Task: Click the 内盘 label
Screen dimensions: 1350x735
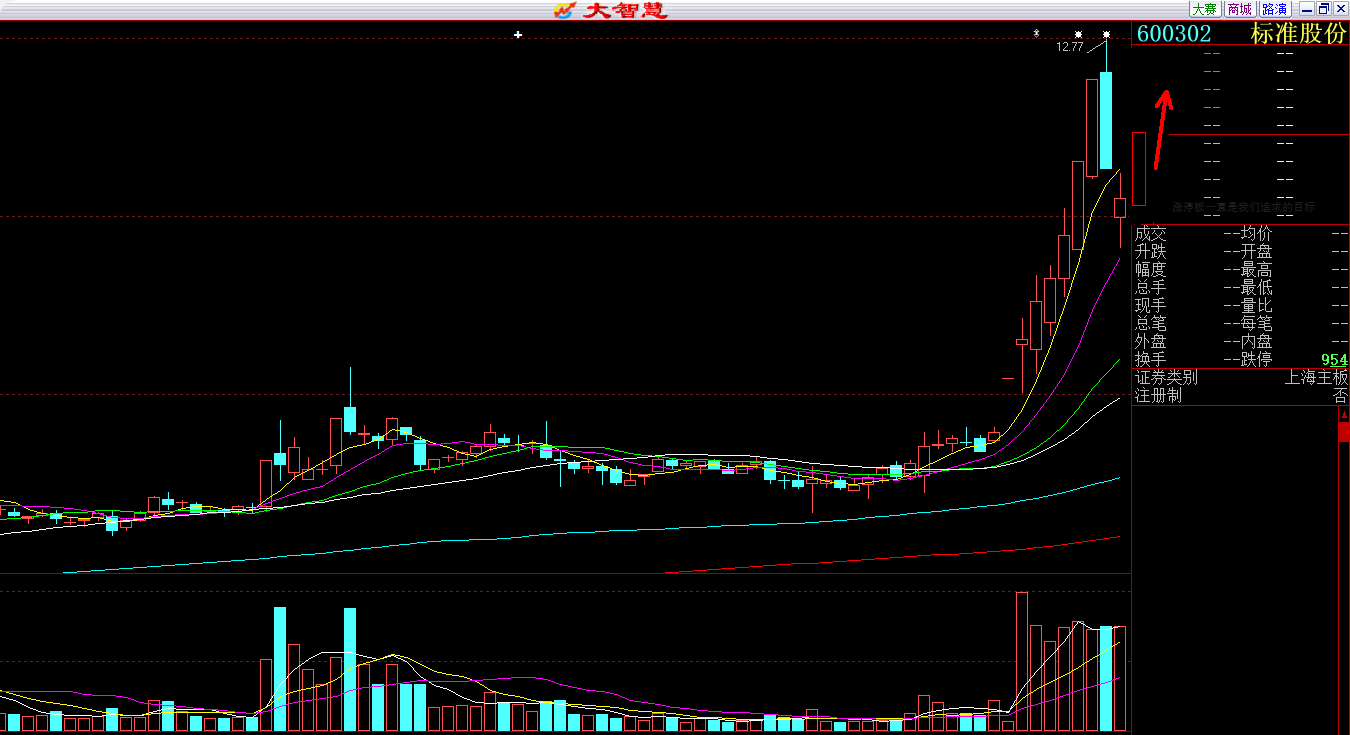Action: click(x=1257, y=341)
